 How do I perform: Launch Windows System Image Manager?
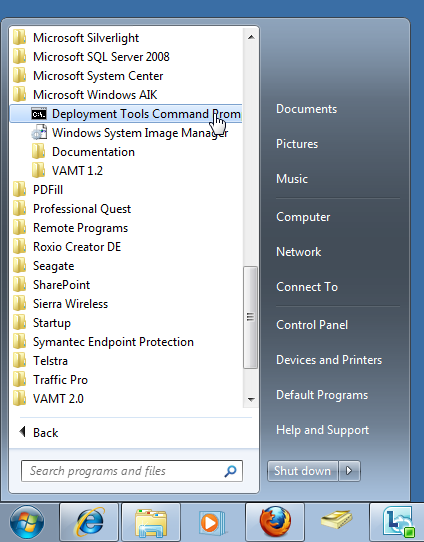point(126,133)
